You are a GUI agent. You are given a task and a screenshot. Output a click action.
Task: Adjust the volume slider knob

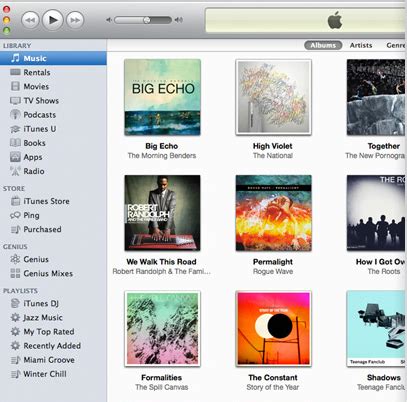[147, 20]
